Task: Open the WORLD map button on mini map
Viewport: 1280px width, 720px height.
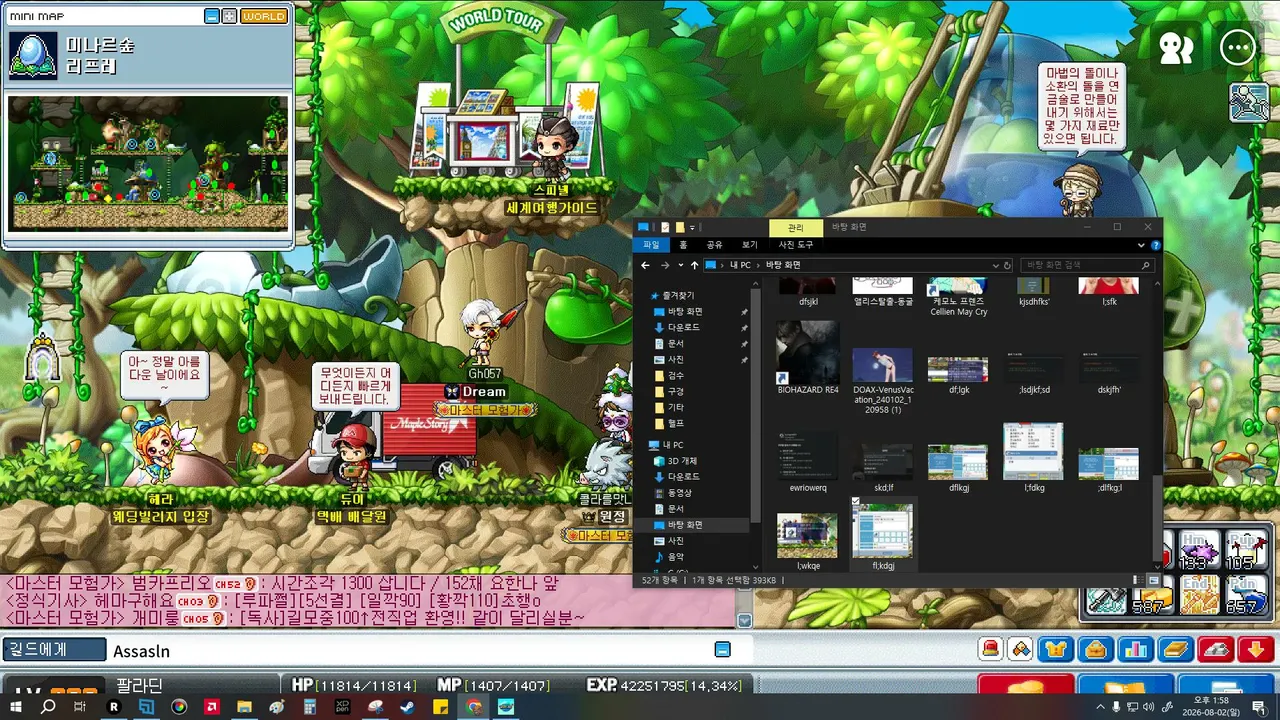Action: click(x=264, y=16)
